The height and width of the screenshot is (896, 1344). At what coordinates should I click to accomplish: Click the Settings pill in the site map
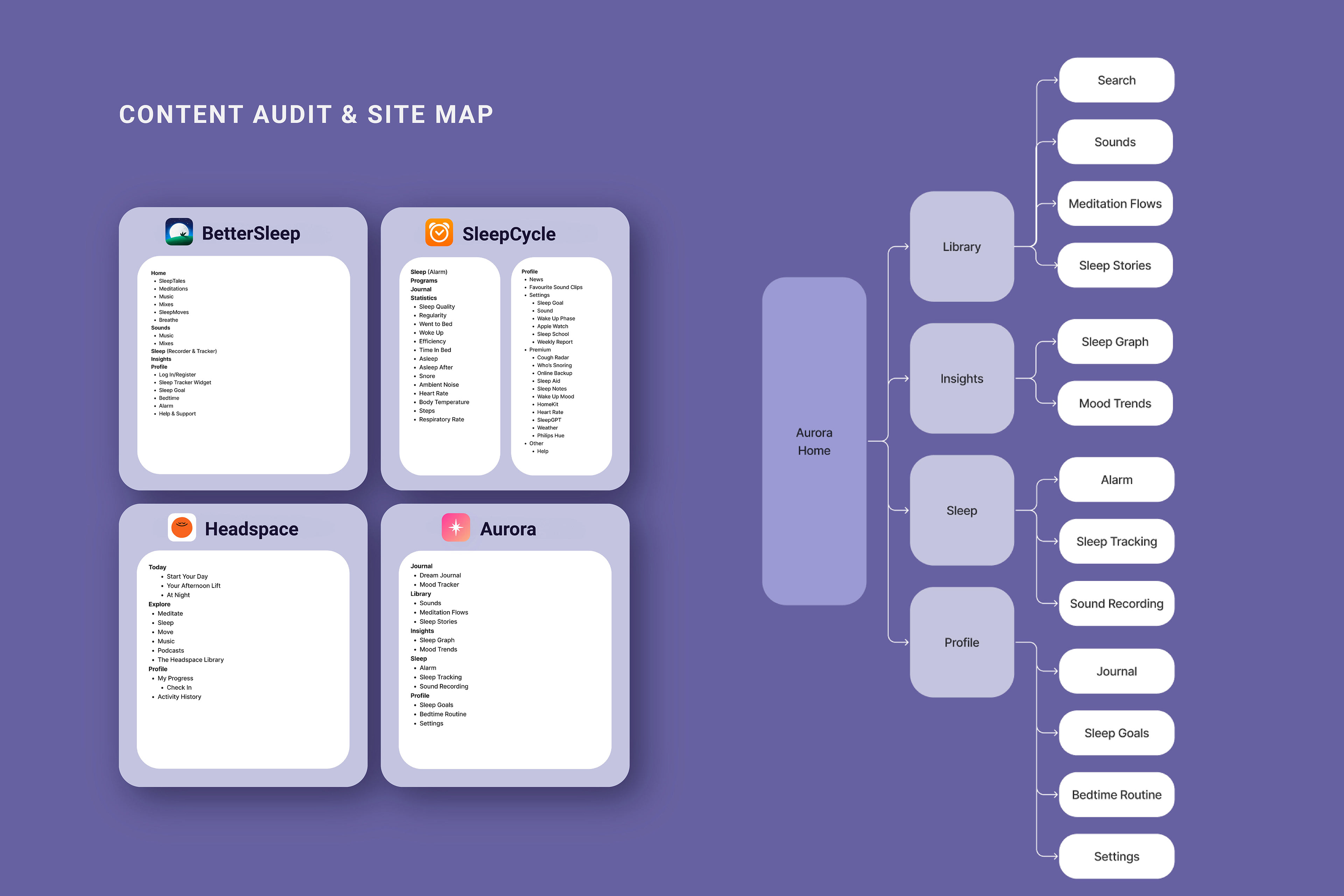click(x=1116, y=856)
